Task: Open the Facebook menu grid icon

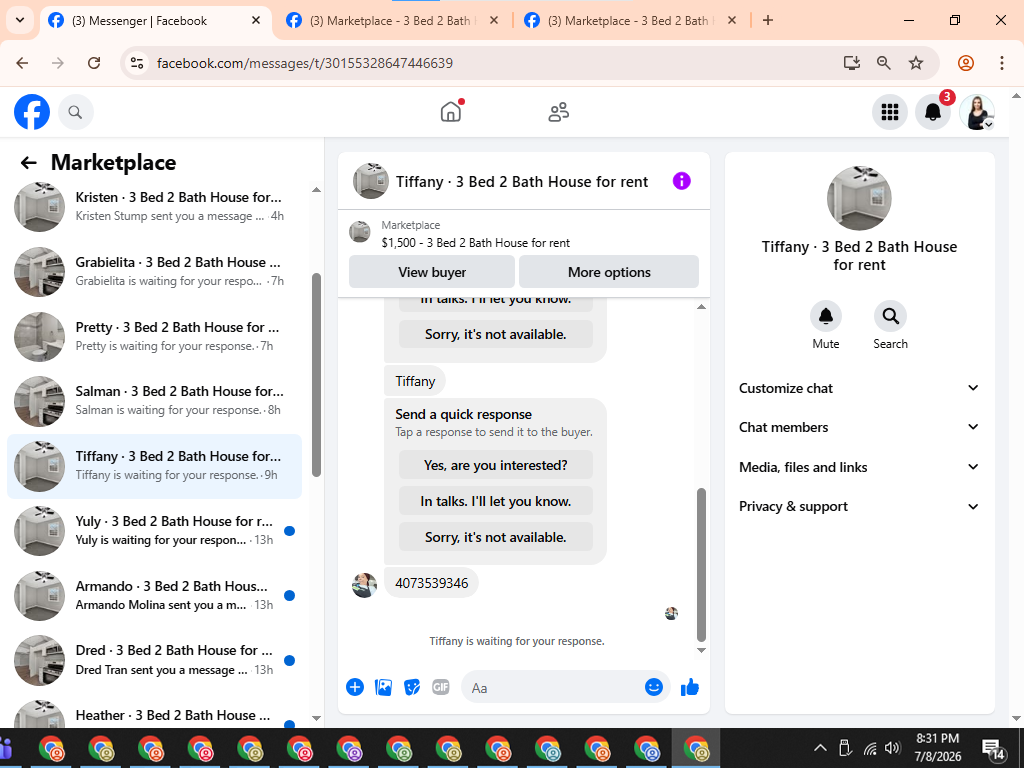Action: coord(889,112)
